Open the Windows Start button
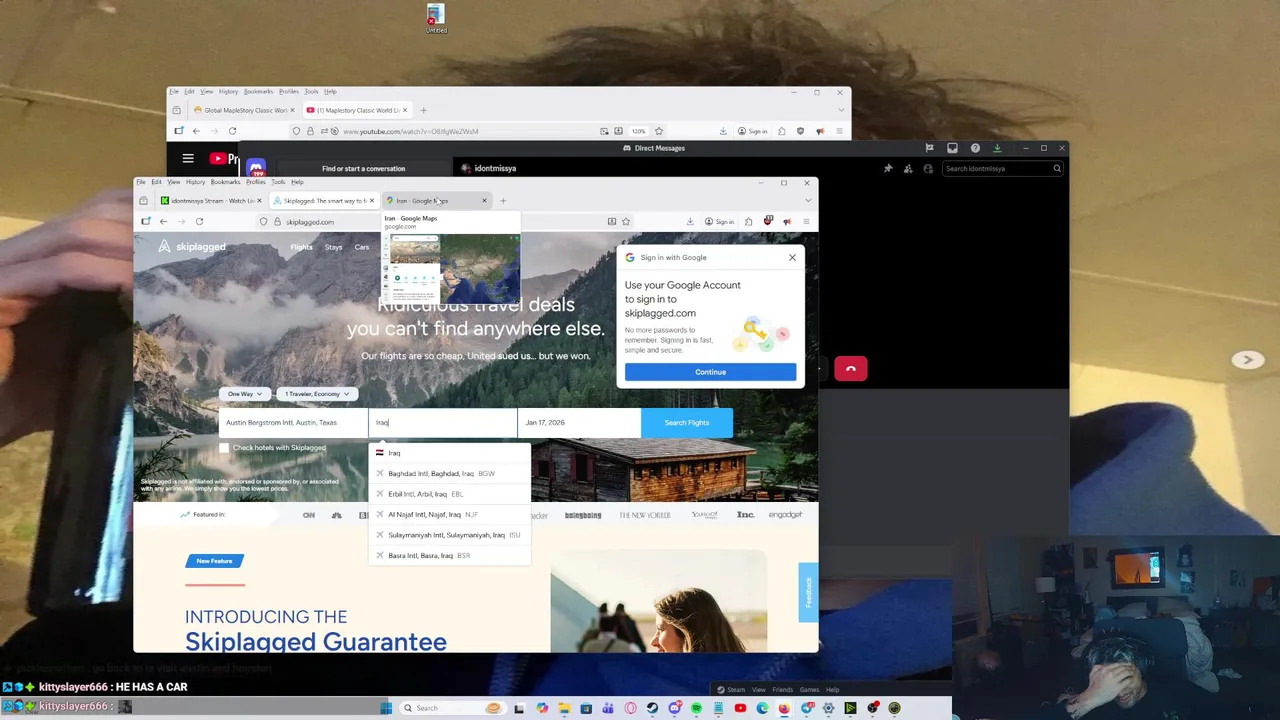1280x720 pixels. pyautogui.click(x=386, y=708)
